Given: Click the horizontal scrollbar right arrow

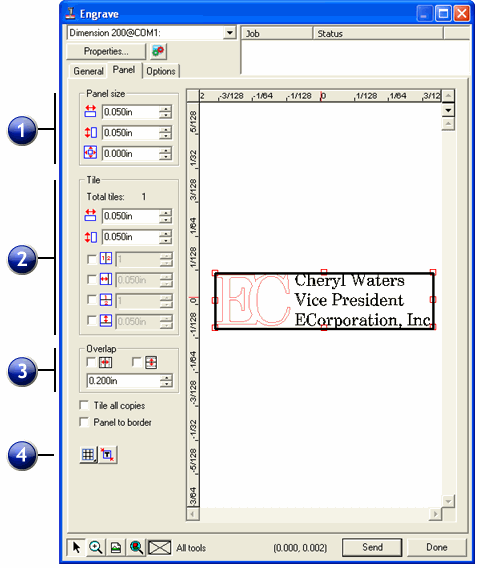Looking at the screenshot, I should point(435,514).
